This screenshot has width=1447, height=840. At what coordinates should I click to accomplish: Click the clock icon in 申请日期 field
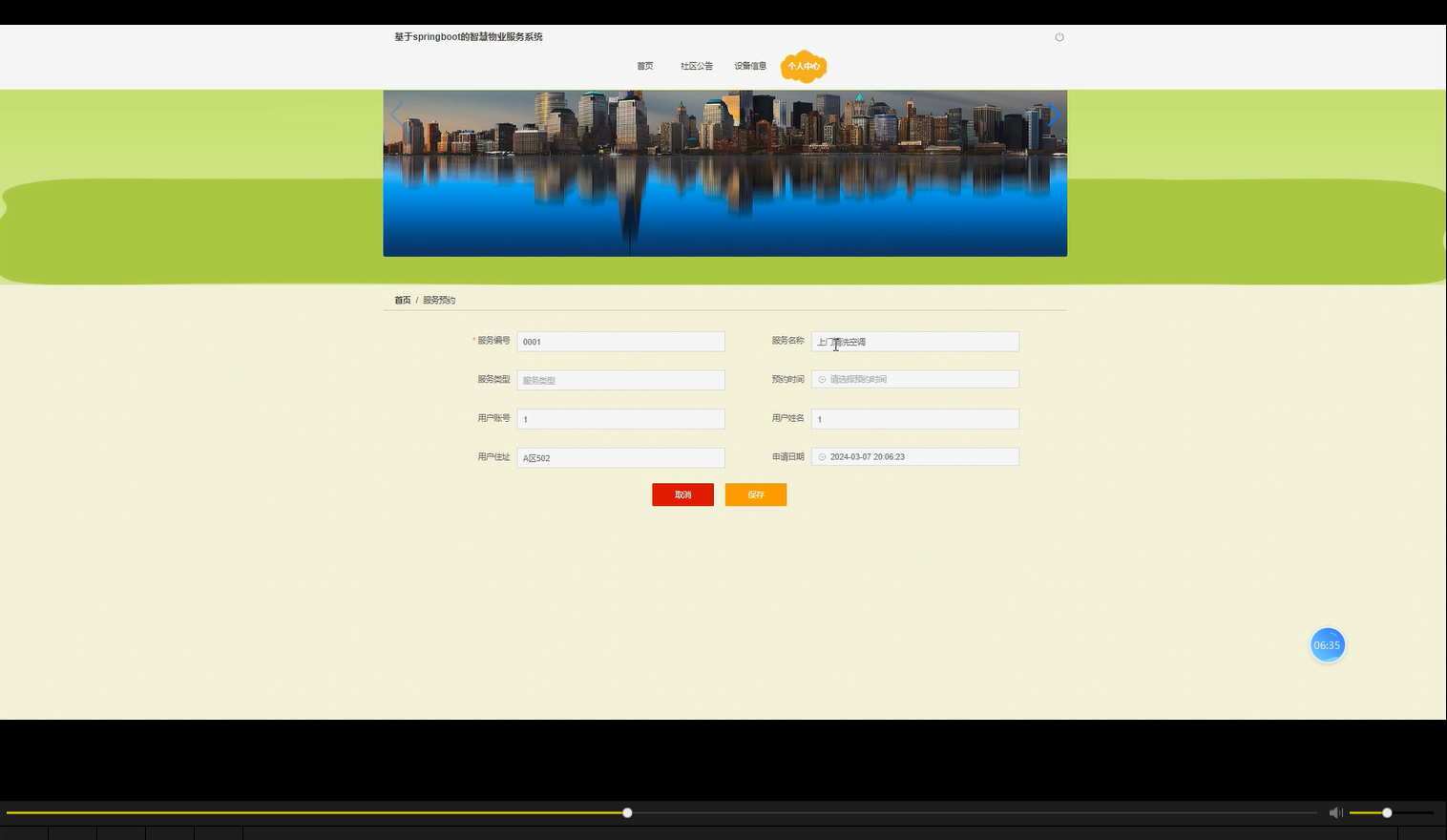tap(823, 456)
